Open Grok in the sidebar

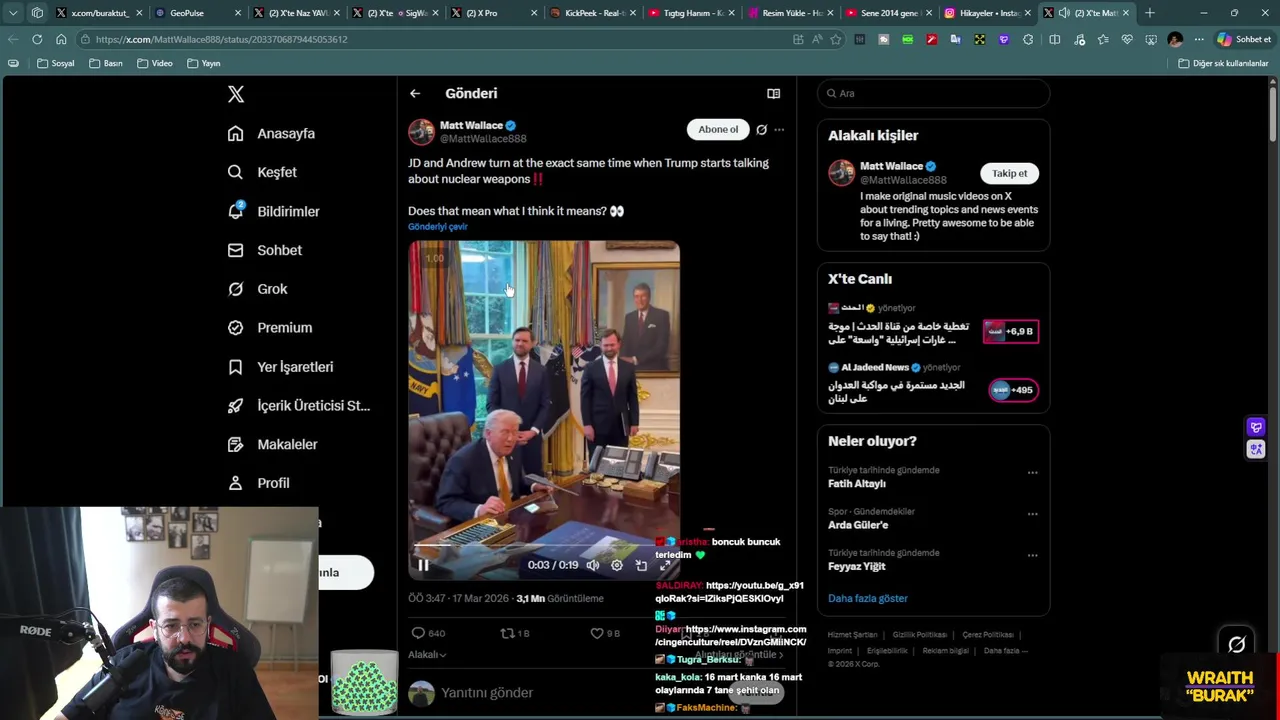click(x=258, y=289)
